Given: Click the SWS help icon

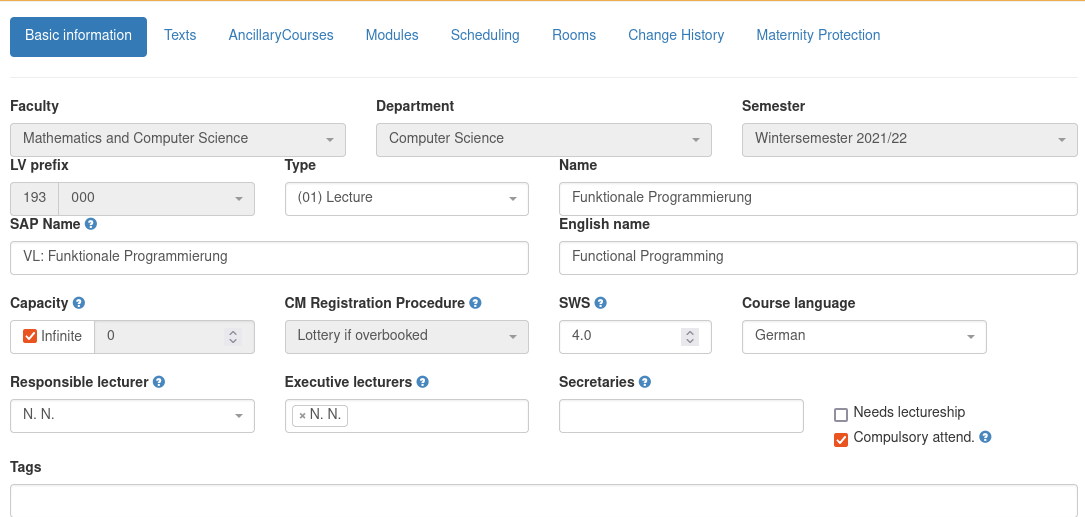Looking at the screenshot, I should click(x=601, y=303).
